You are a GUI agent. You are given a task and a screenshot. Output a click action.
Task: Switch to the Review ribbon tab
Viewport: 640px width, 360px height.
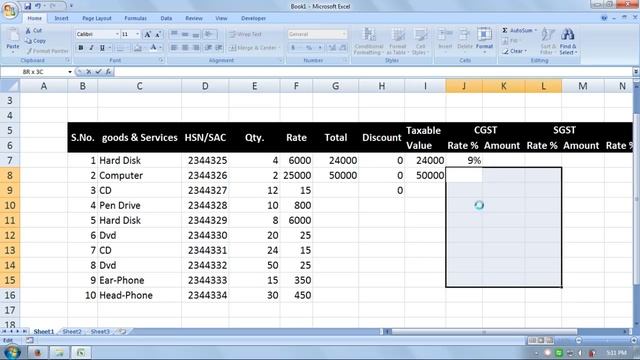pos(194,18)
